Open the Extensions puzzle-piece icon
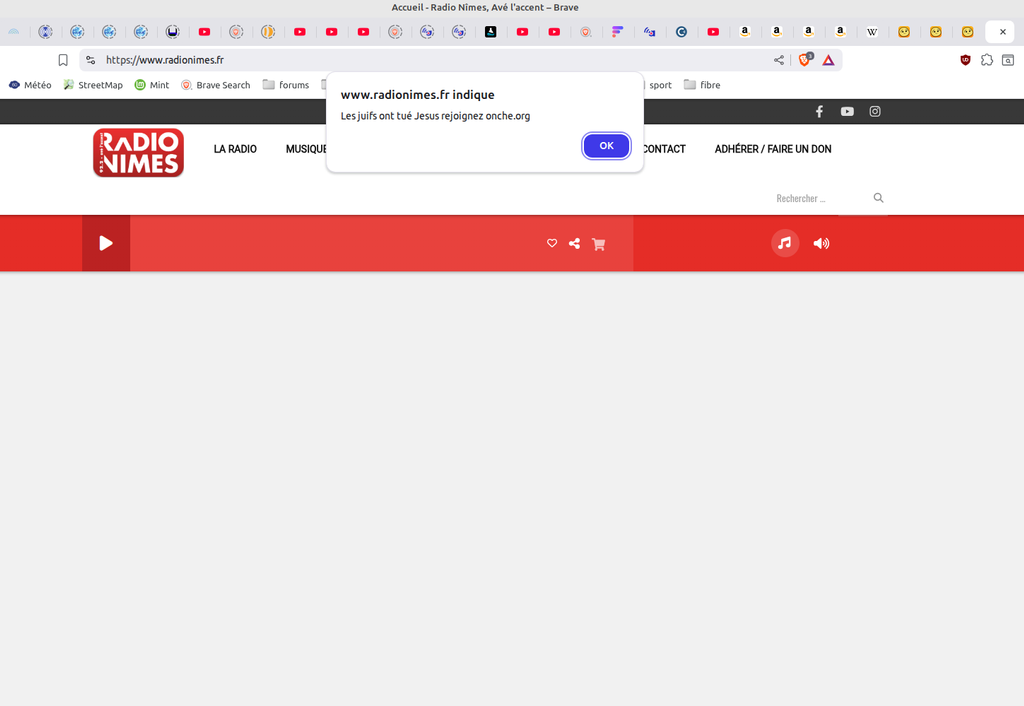 [x=987, y=60]
